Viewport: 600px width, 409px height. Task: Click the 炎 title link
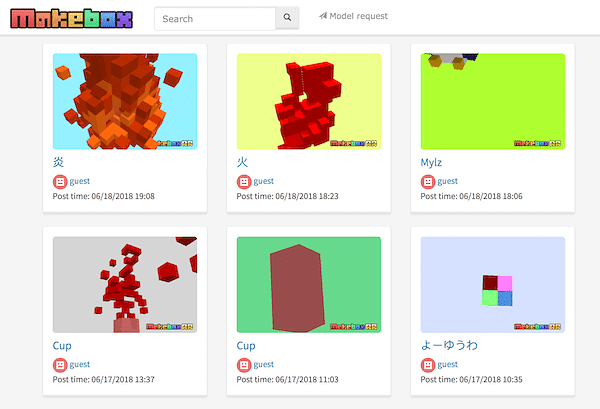point(58,162)
